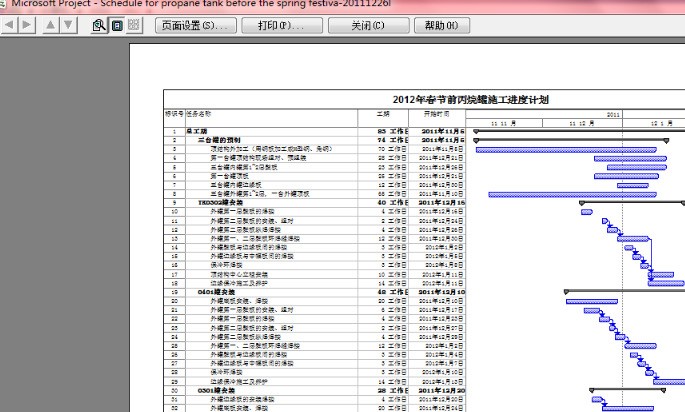
Task: Click the 85 工作日 duration in row 1
Action: pos(393,131)
